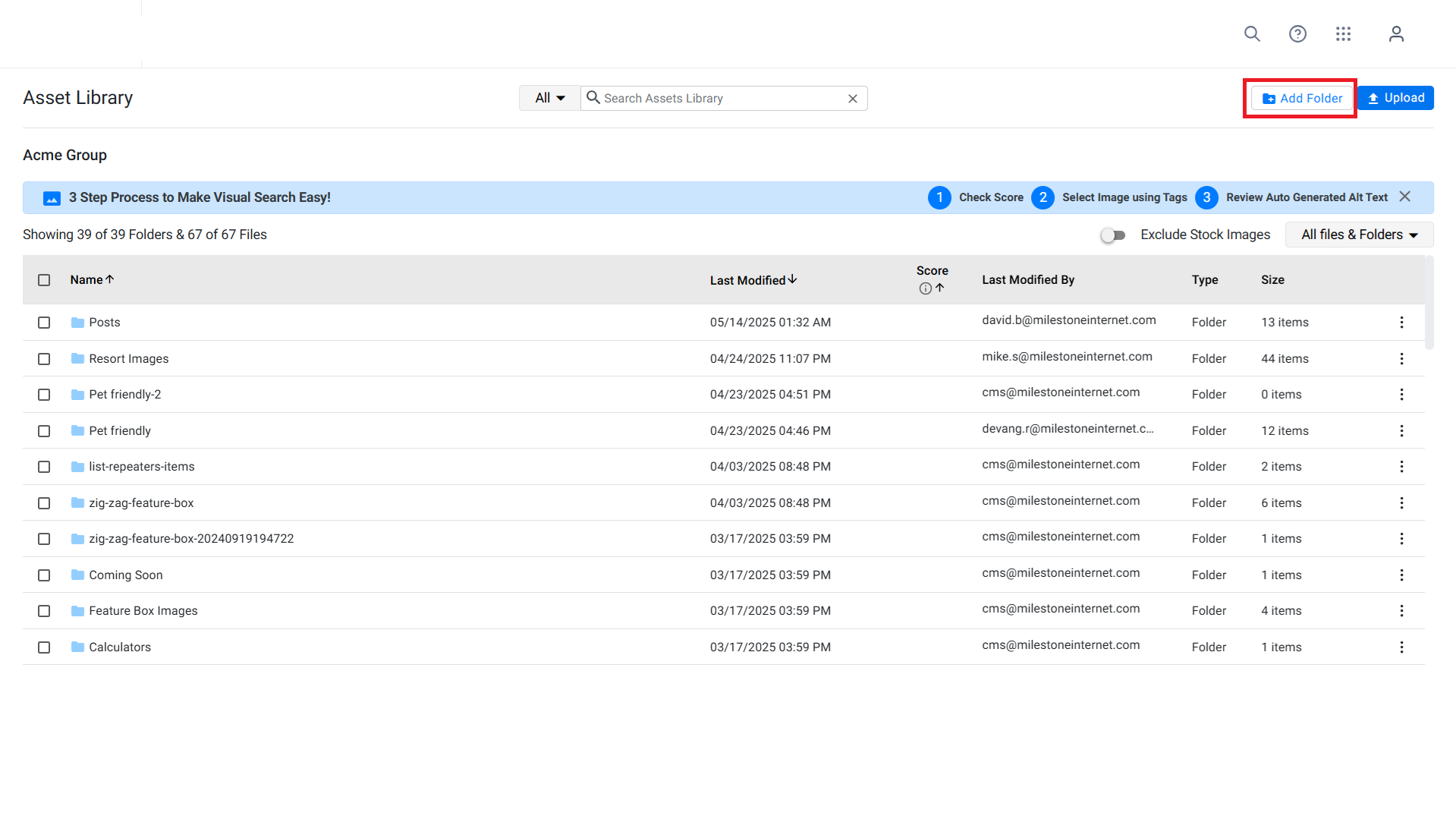1456x819 pixels.
Task: Open the kebab menu for Resort Images
Action: click(x=1401, y=359)
